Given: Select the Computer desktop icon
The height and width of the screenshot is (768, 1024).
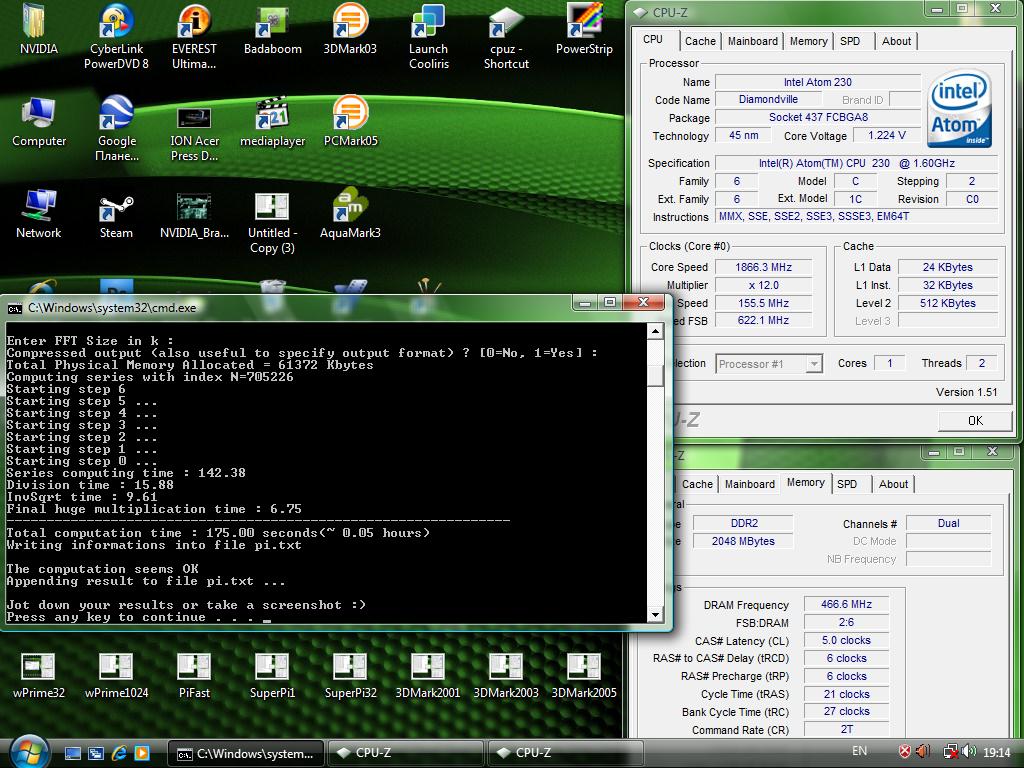Looking at the screenshot, I should coord(39,122).
